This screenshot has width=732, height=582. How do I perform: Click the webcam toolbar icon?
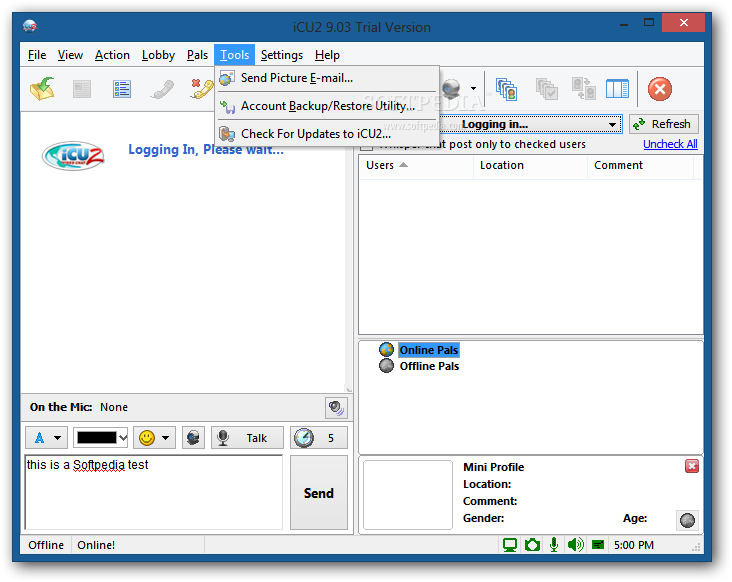click(451, 89)
